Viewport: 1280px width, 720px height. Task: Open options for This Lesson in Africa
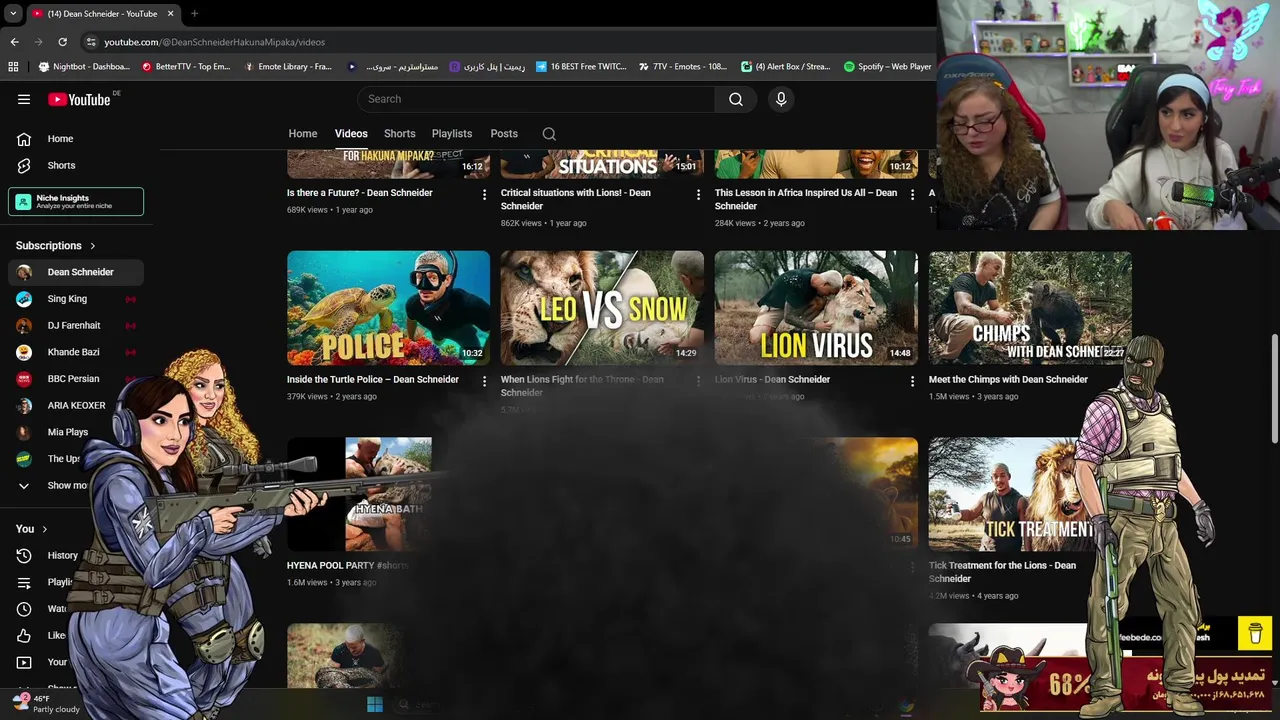tap(912, 194)
